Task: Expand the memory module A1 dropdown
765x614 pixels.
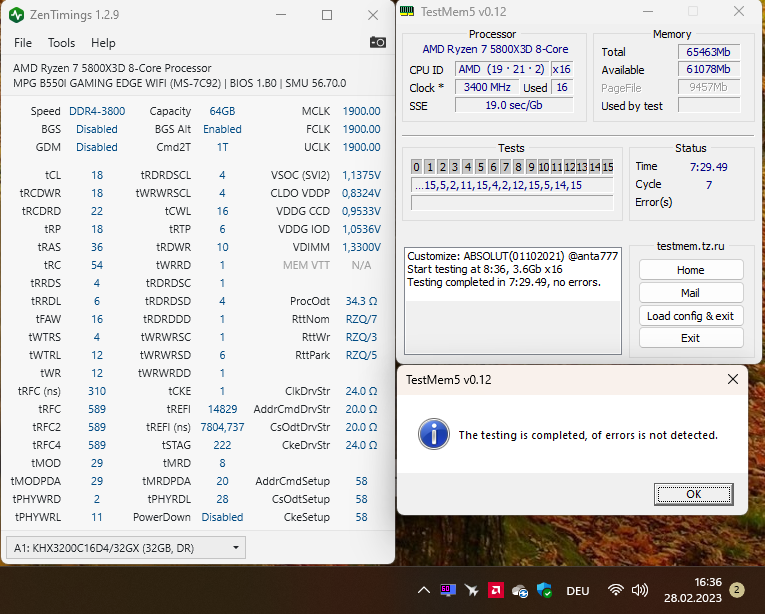Action: coord(126,548)
